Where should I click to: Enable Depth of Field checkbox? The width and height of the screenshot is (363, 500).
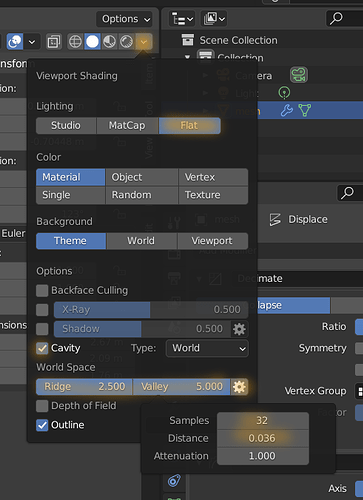click(42, 406)
